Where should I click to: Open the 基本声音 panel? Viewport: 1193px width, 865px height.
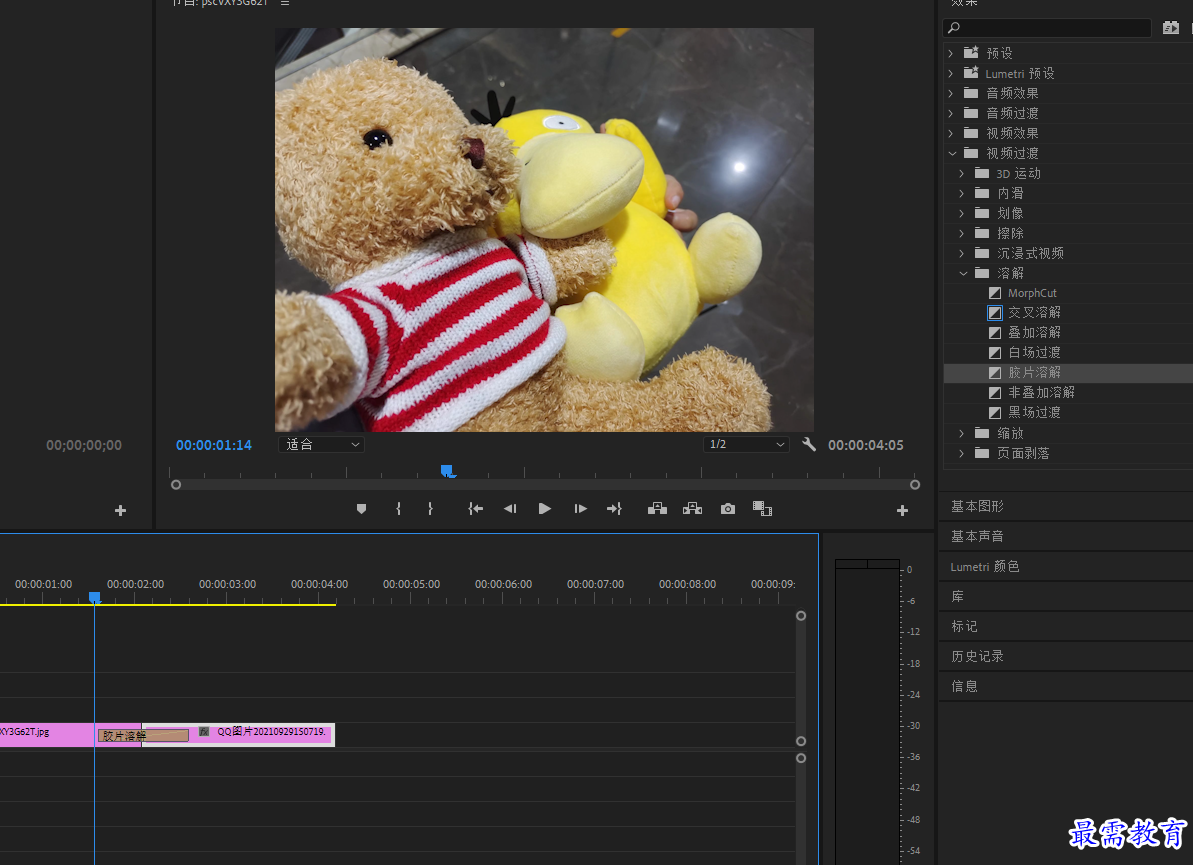click(x=977, y=536)
